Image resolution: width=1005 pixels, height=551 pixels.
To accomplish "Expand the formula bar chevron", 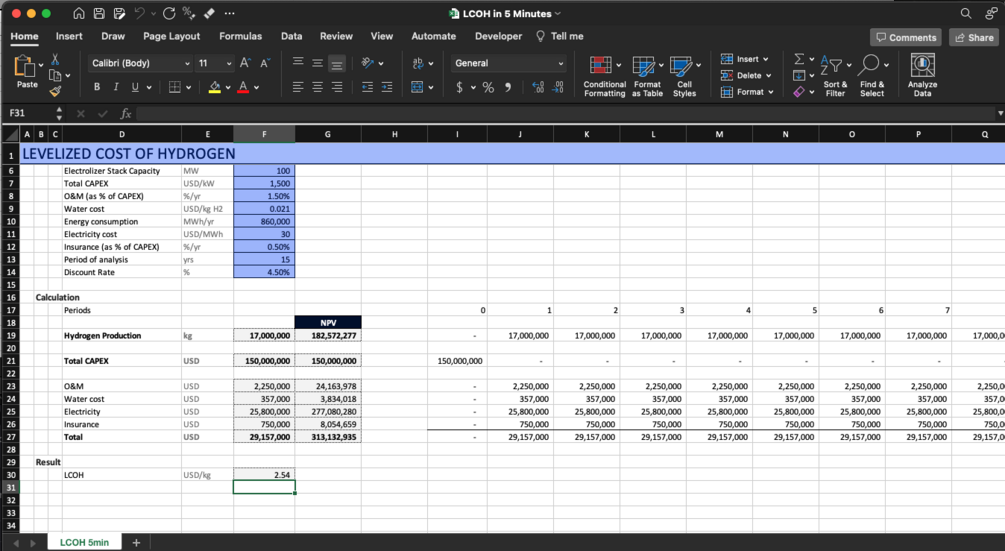I will pyautogui.click(x=1000, y=113).
